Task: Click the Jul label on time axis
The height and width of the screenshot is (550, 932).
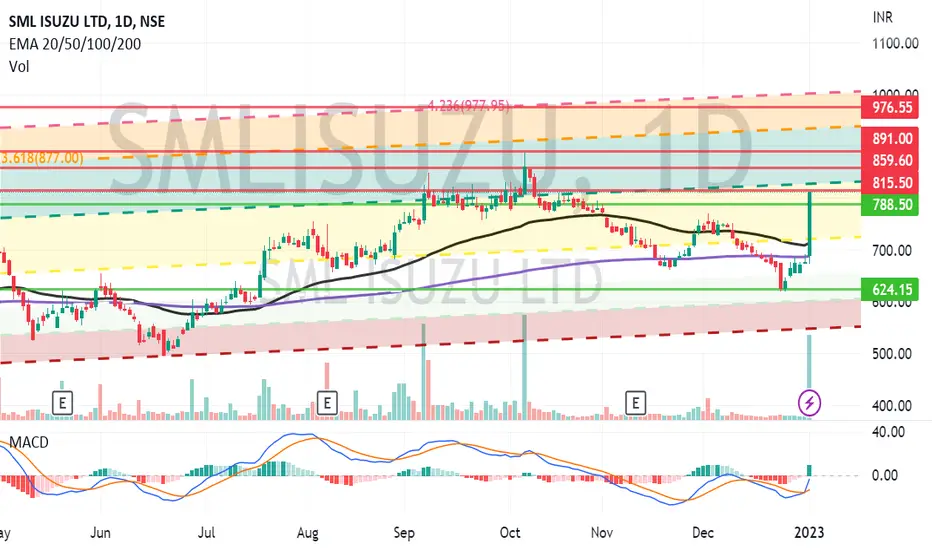Action: click(x=206, y=532)
